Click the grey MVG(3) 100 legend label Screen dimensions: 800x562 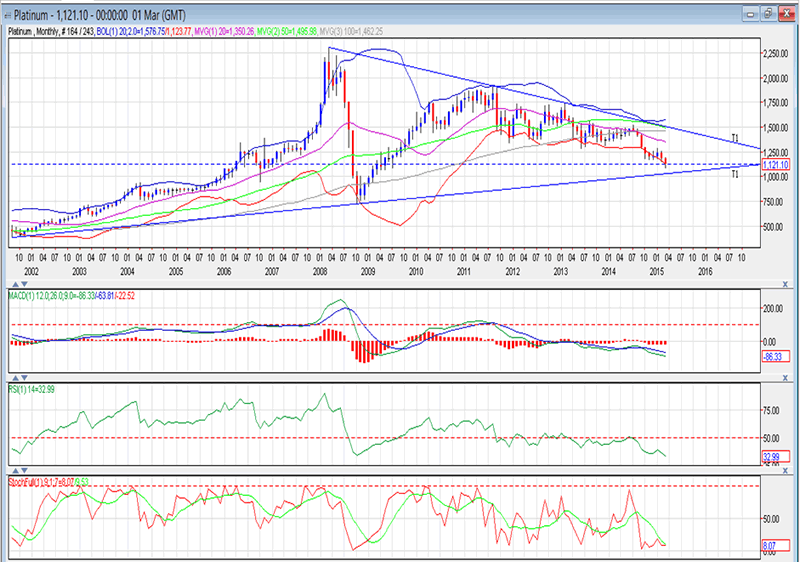(351, 32)
